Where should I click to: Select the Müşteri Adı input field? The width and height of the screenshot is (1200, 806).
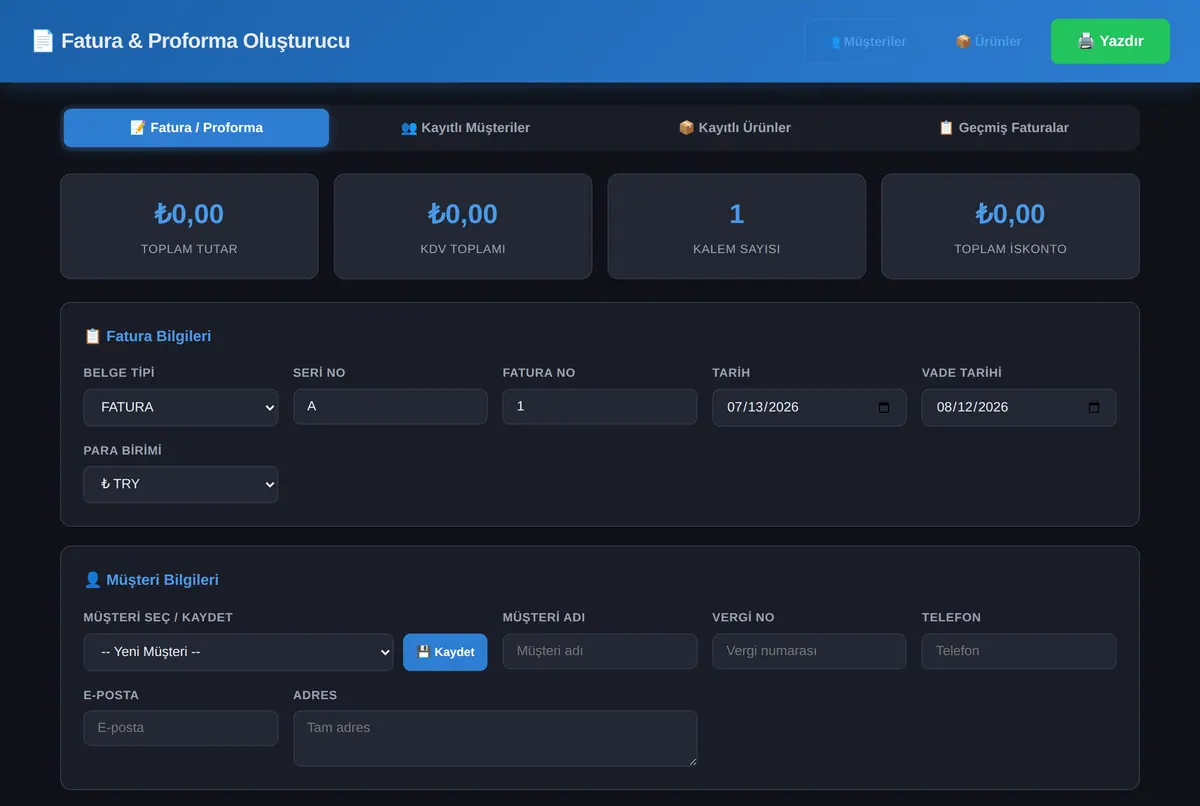[x=600, y=651]
